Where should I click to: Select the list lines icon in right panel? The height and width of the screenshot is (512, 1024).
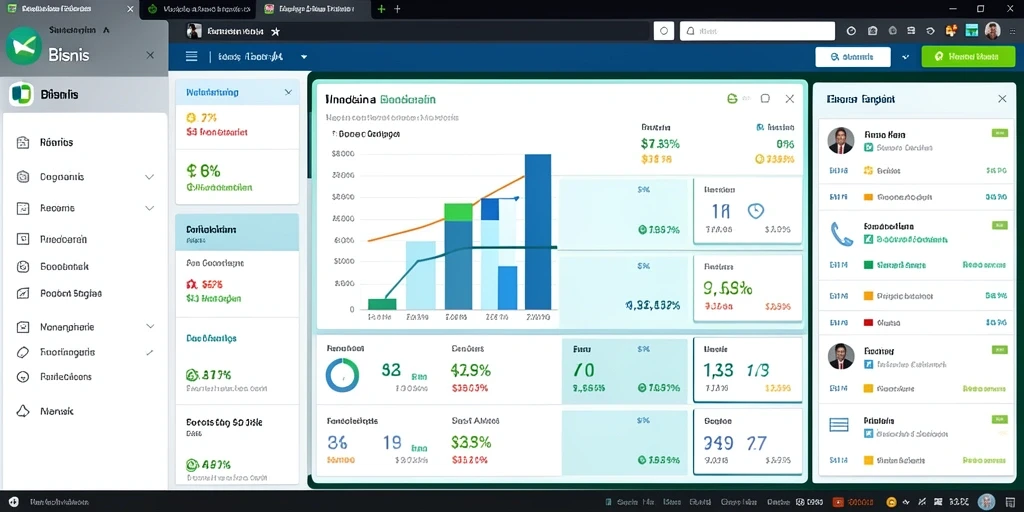point(839,425)
